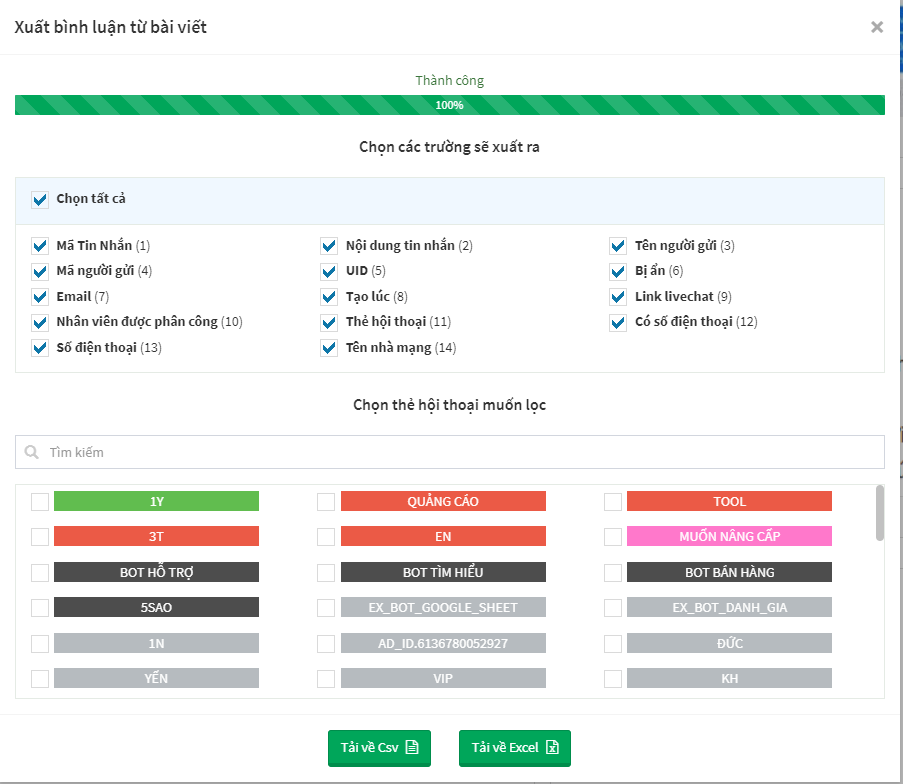Toggle the Số điện thoại (13) checkbox

coord(40,348)
